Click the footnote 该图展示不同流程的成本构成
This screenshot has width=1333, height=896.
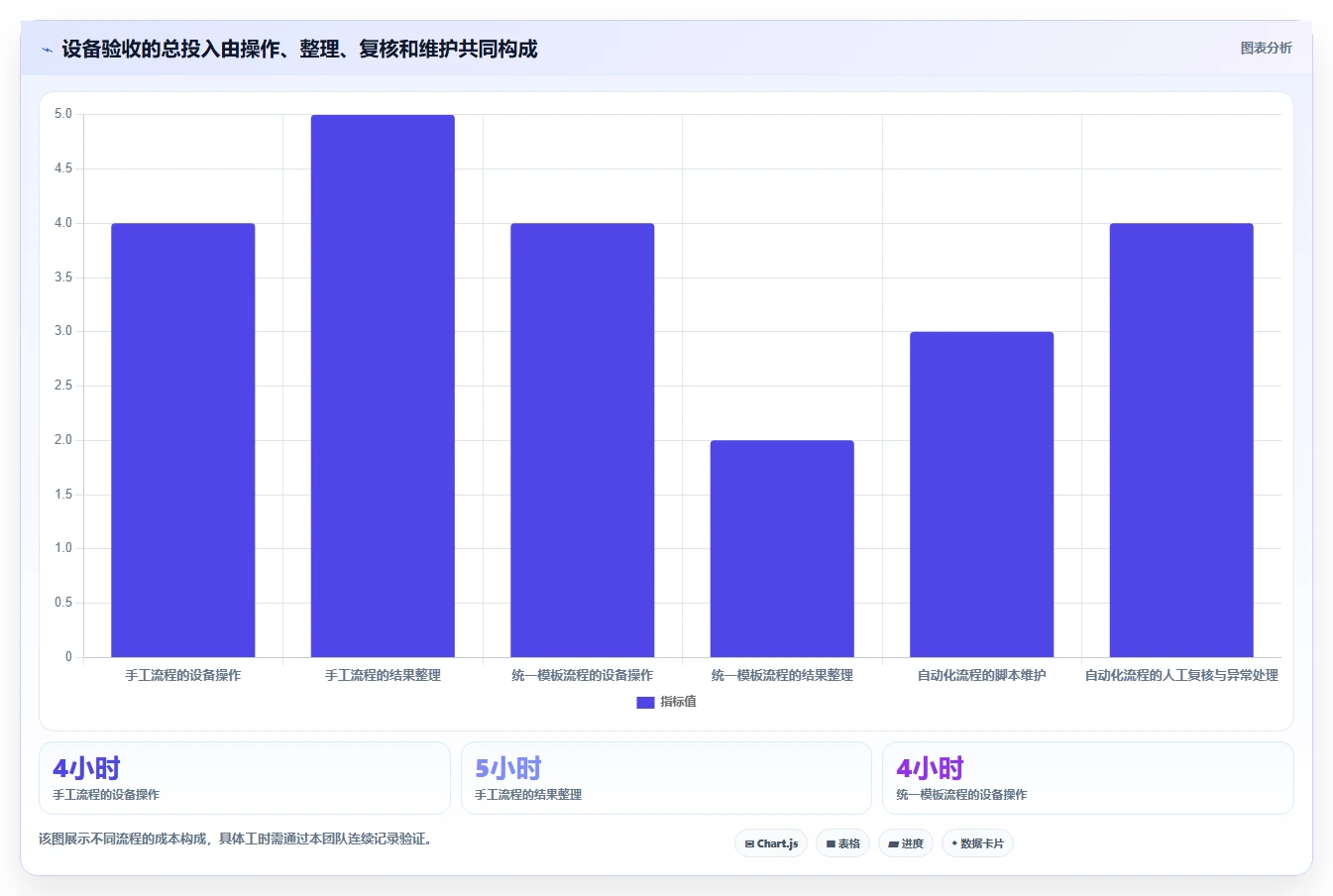pos(235,839)
